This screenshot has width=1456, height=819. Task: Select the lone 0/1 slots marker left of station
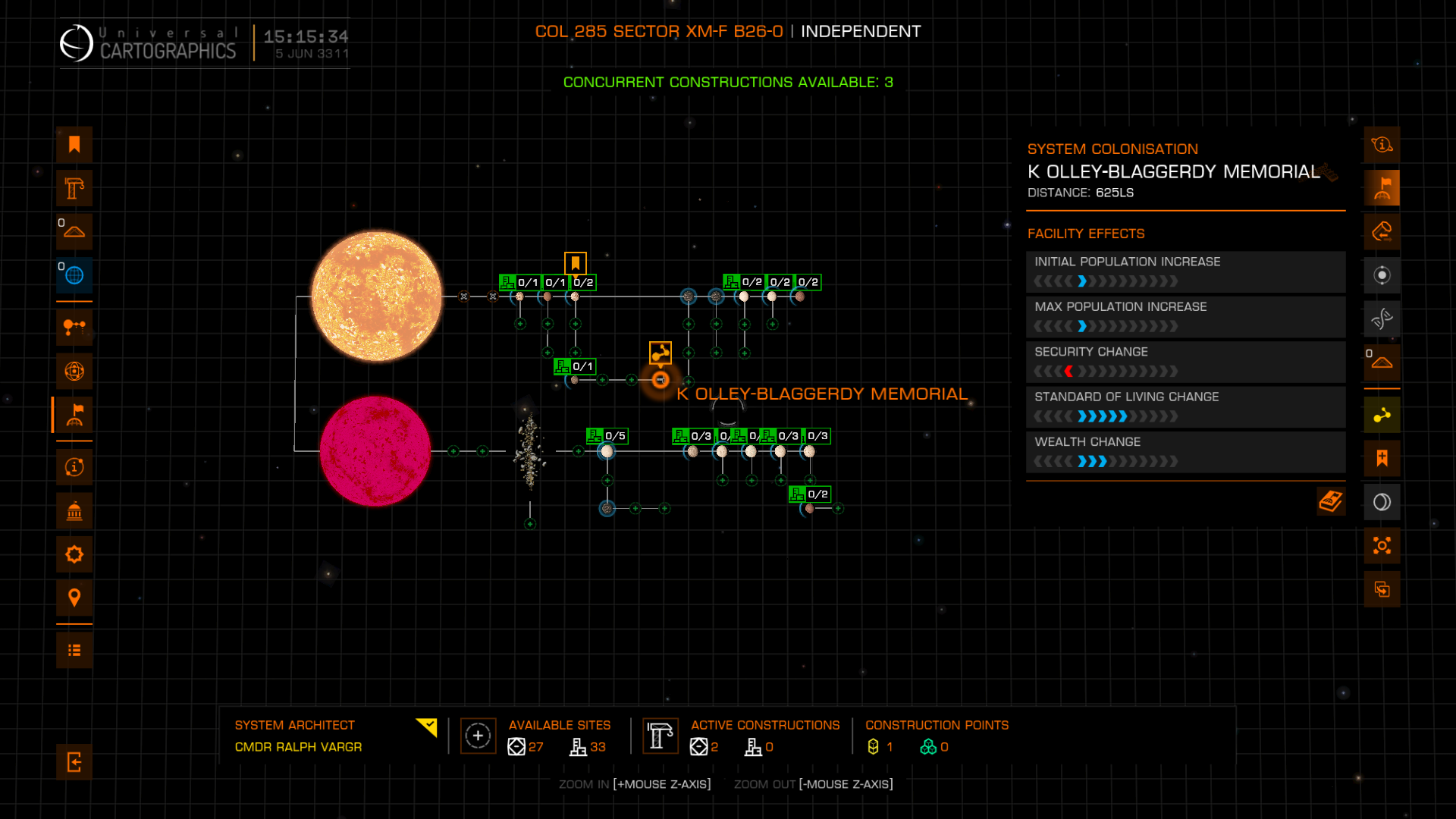click(x=574, y=366)
